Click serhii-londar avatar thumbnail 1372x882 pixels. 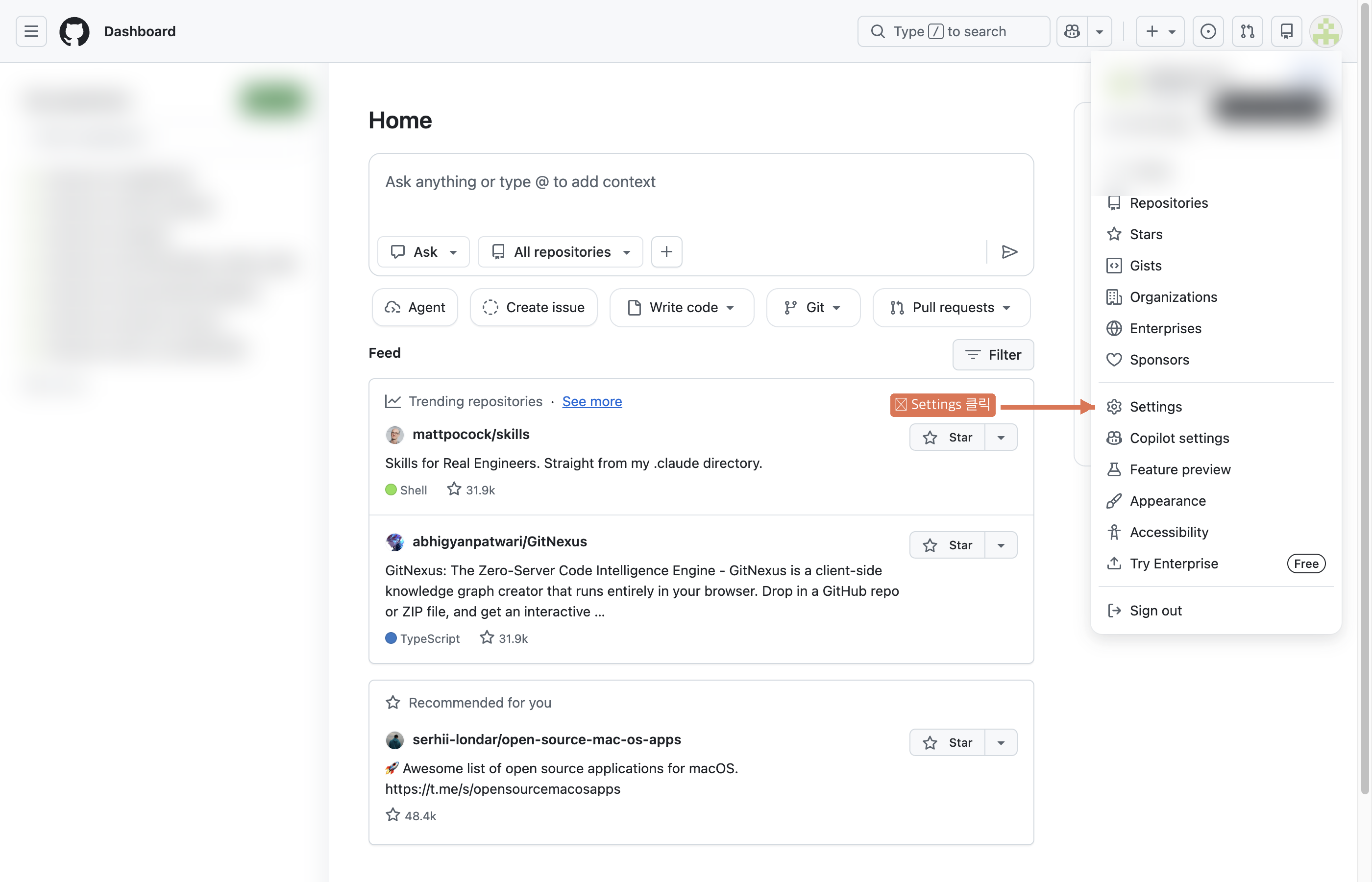tap(394, 740)
